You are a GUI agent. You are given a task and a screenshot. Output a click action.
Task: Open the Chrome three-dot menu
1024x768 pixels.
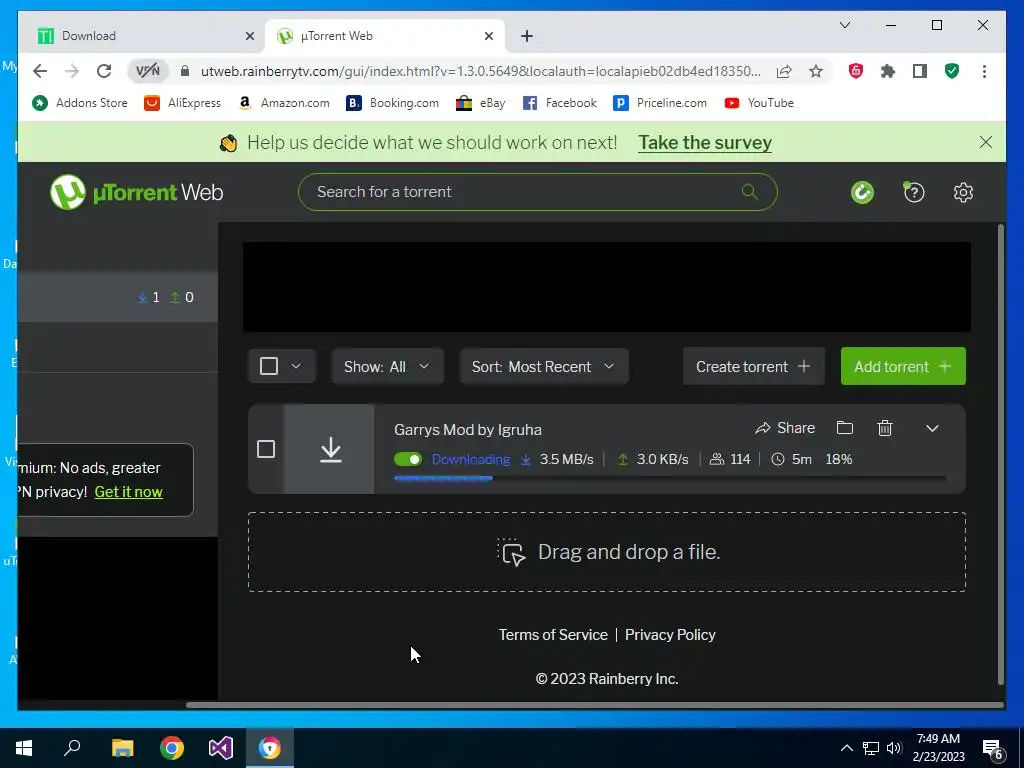[984, 71]
